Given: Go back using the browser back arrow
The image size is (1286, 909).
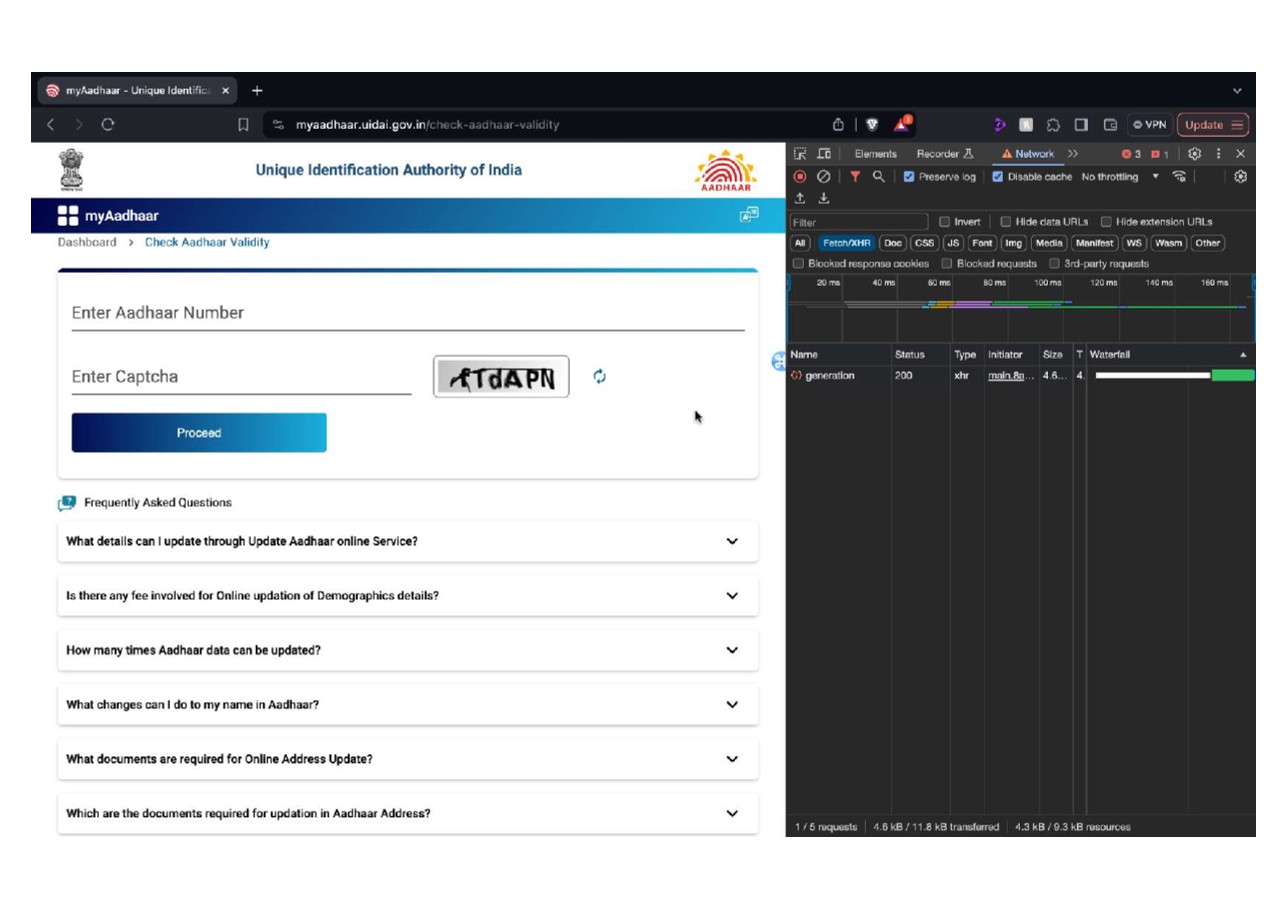Looking at the screenshot, I should pos(51,125).
